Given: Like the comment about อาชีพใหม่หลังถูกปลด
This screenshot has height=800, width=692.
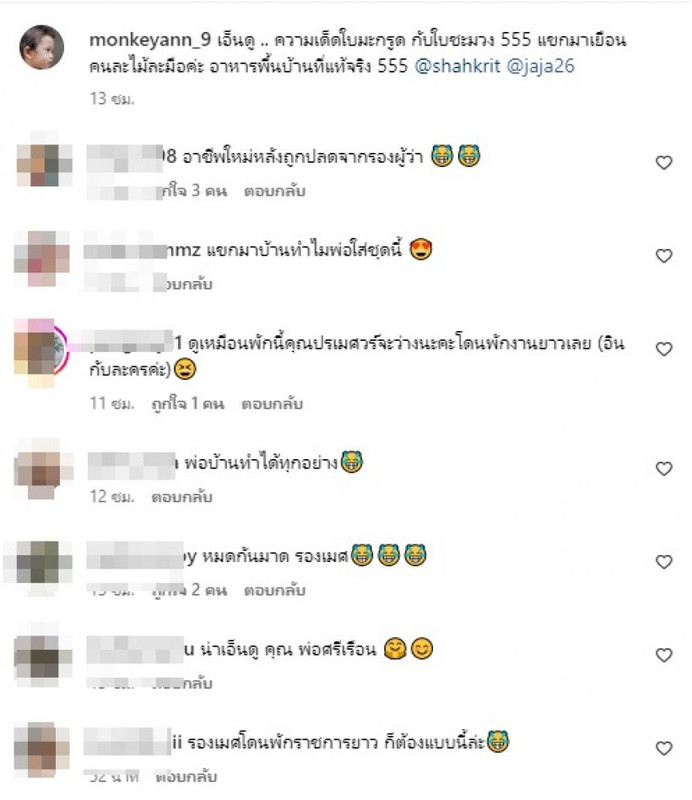Looking at the screenshot, I should pos(663,163).
